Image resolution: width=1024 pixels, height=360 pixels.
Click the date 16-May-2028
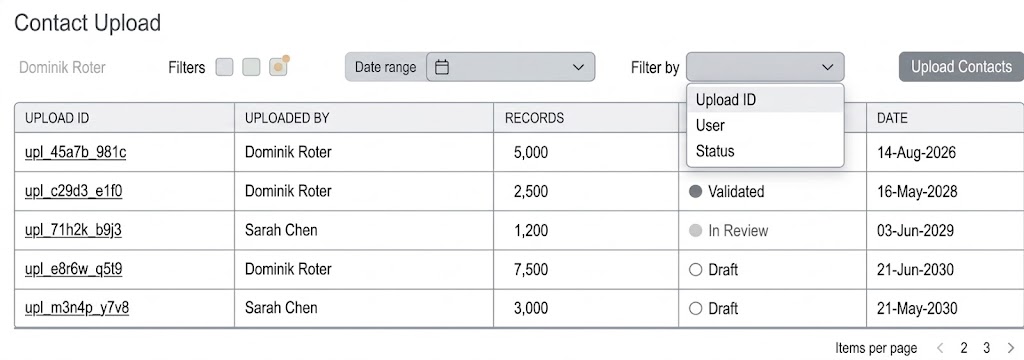click(x=917, y=191)
